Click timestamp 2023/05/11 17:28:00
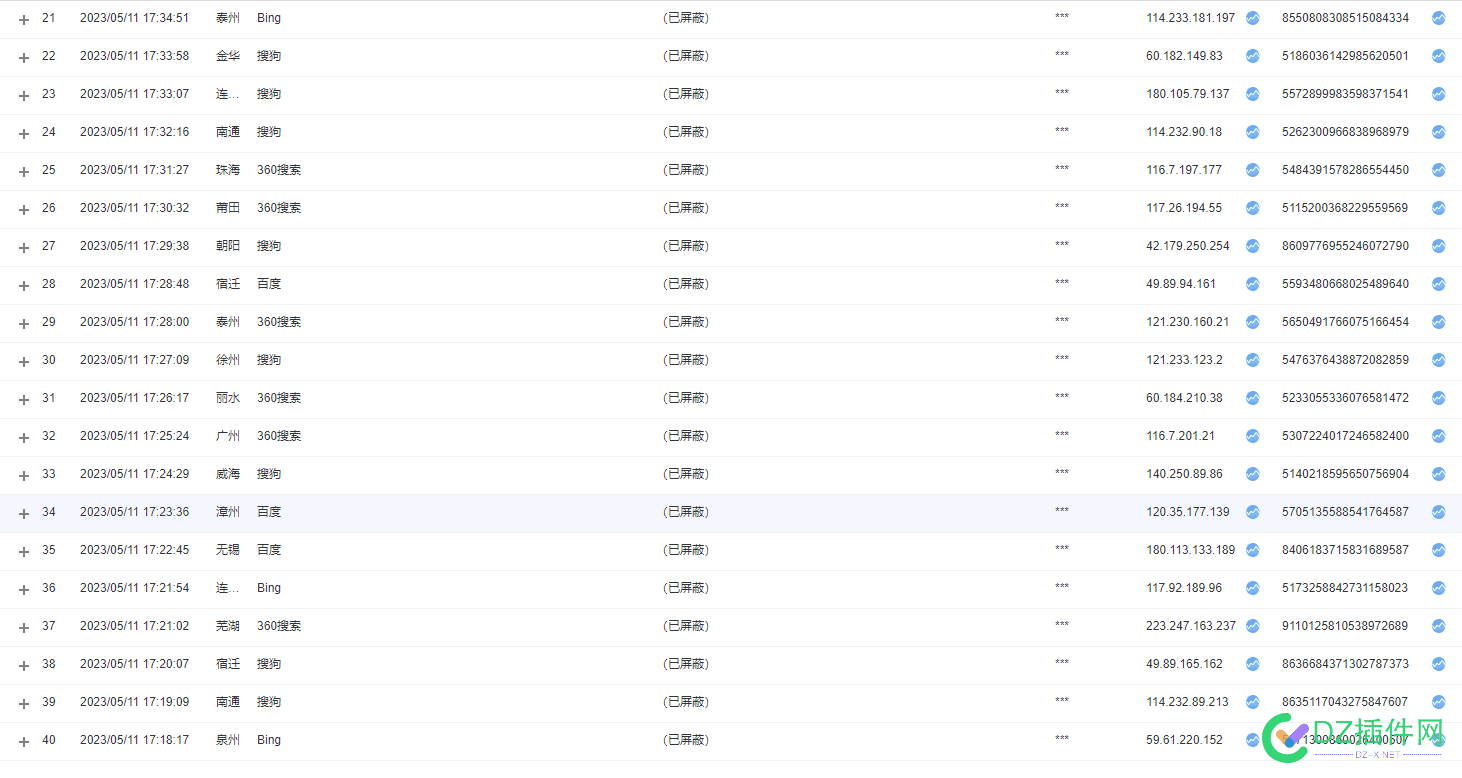This screenshot has width=1462, height=778. click(134, 322)
